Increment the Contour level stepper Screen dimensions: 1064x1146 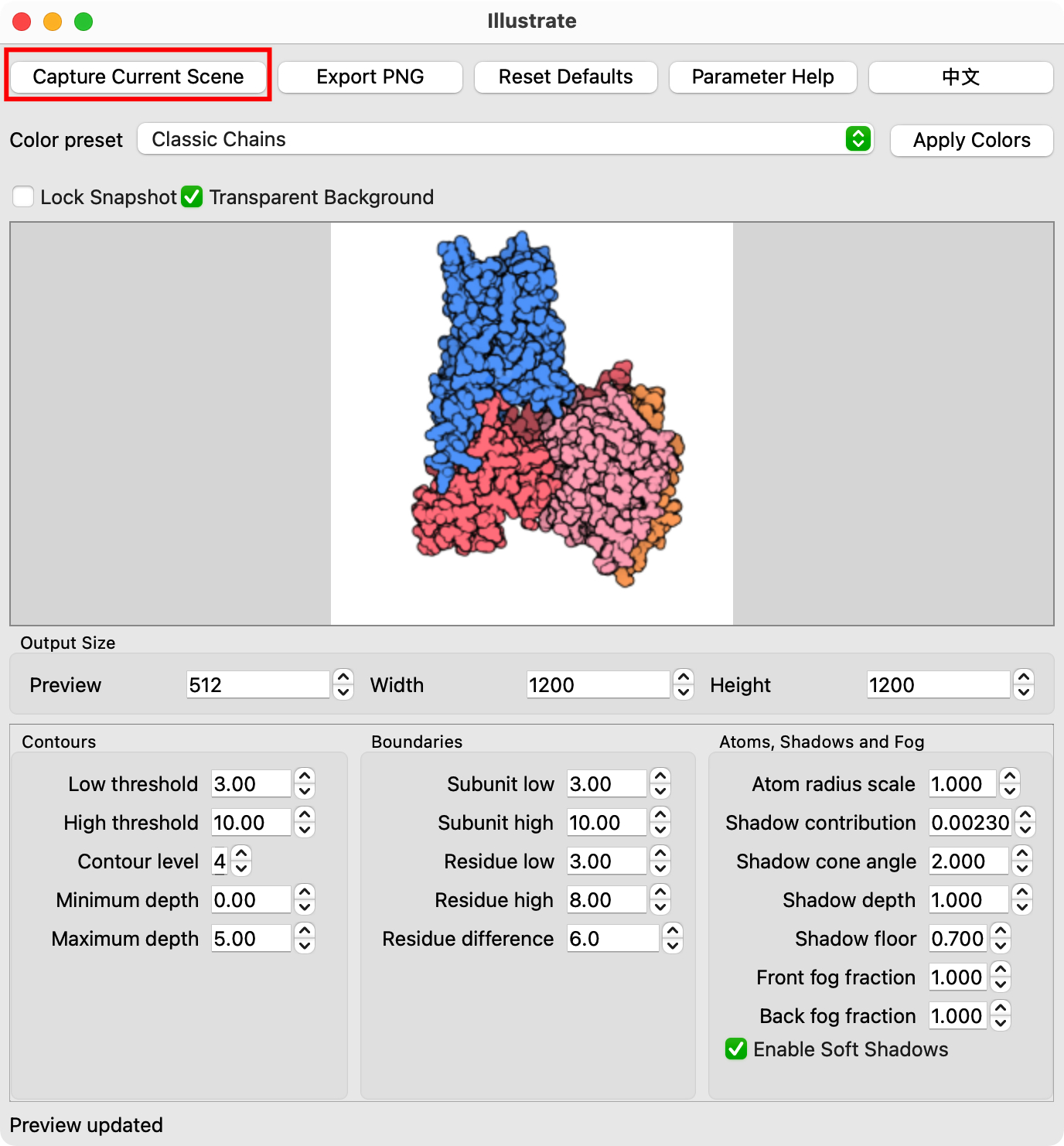pyautogui.click(x=241, y=854)
